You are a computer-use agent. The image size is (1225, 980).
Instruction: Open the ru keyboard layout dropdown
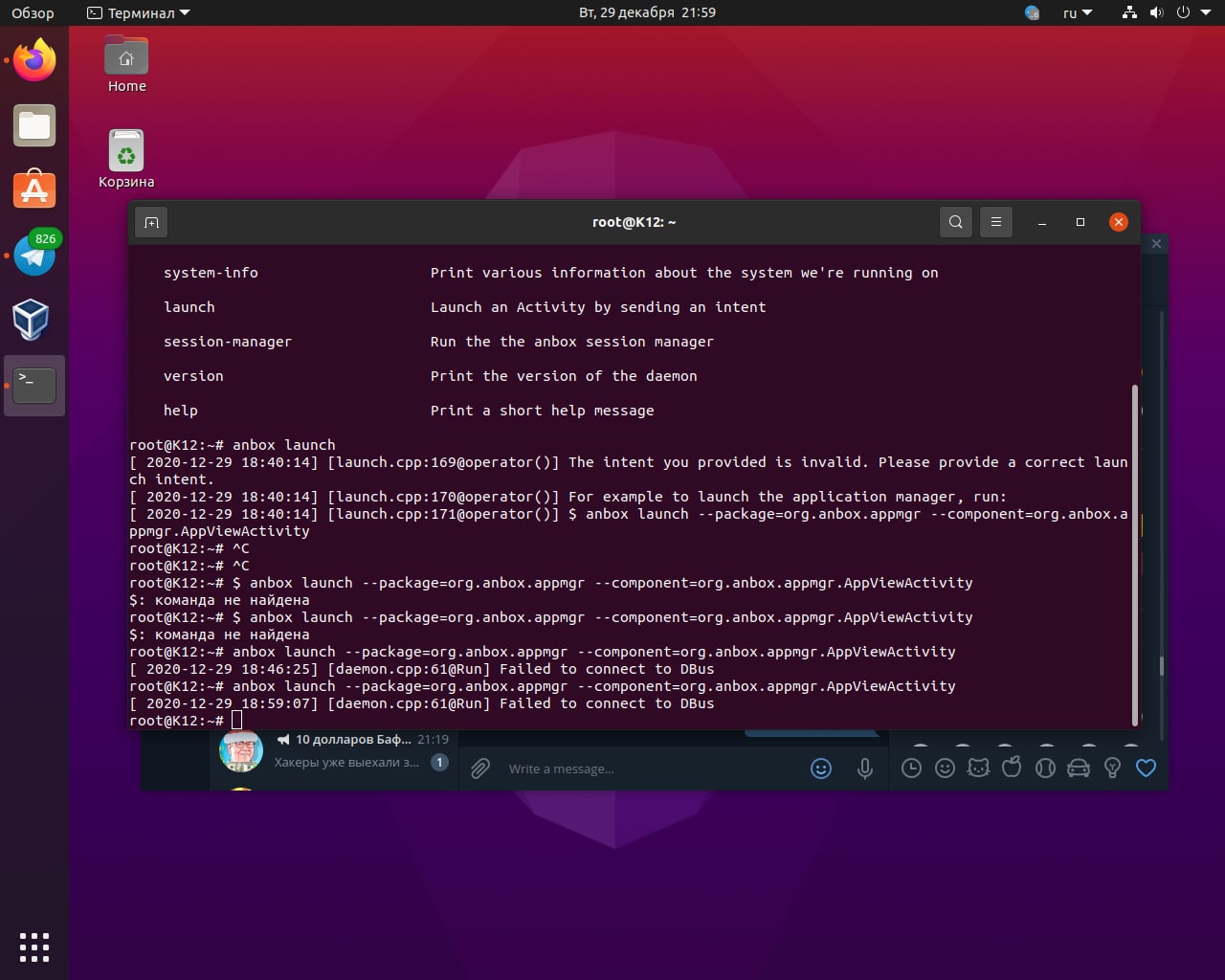[1078, 13]
